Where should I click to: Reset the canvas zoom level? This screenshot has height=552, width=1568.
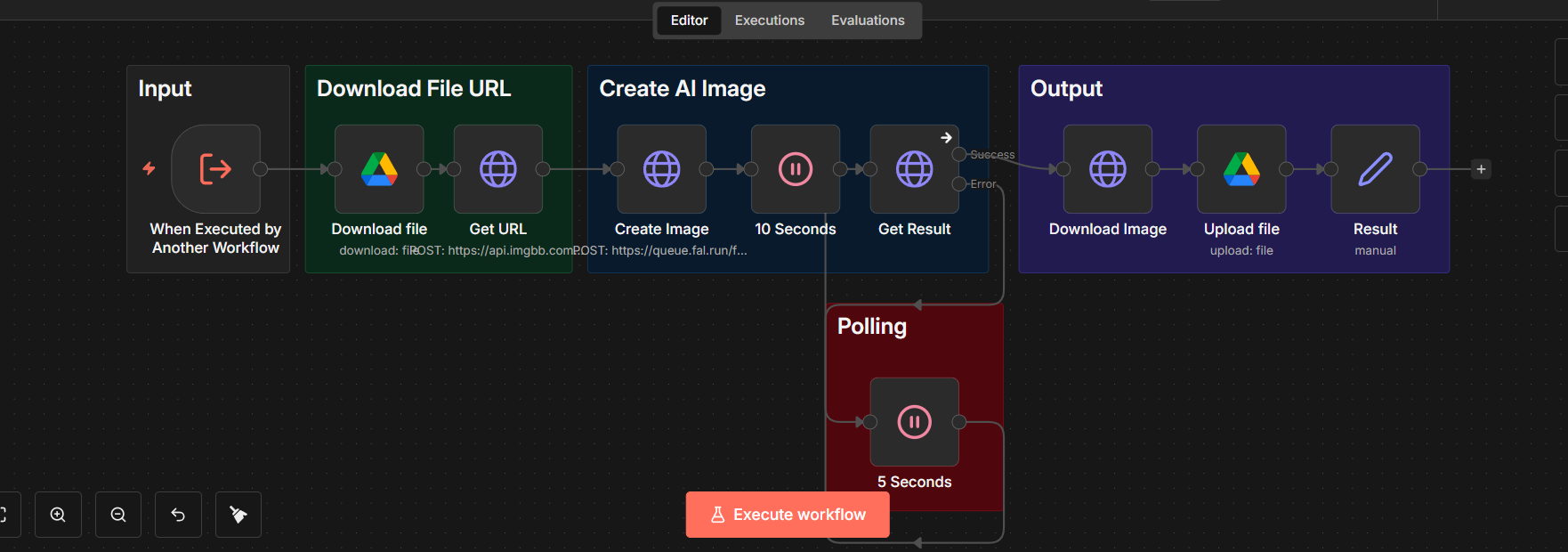[178, 515]
